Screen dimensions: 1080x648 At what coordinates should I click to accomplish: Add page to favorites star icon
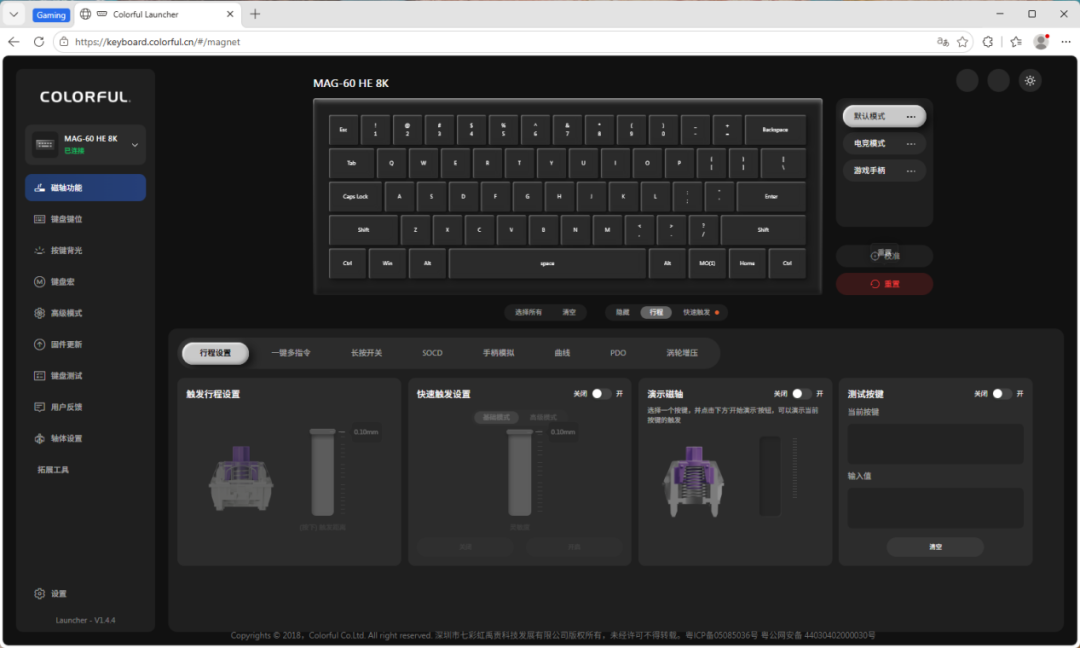pyautogui.click(x=962, y=42)
